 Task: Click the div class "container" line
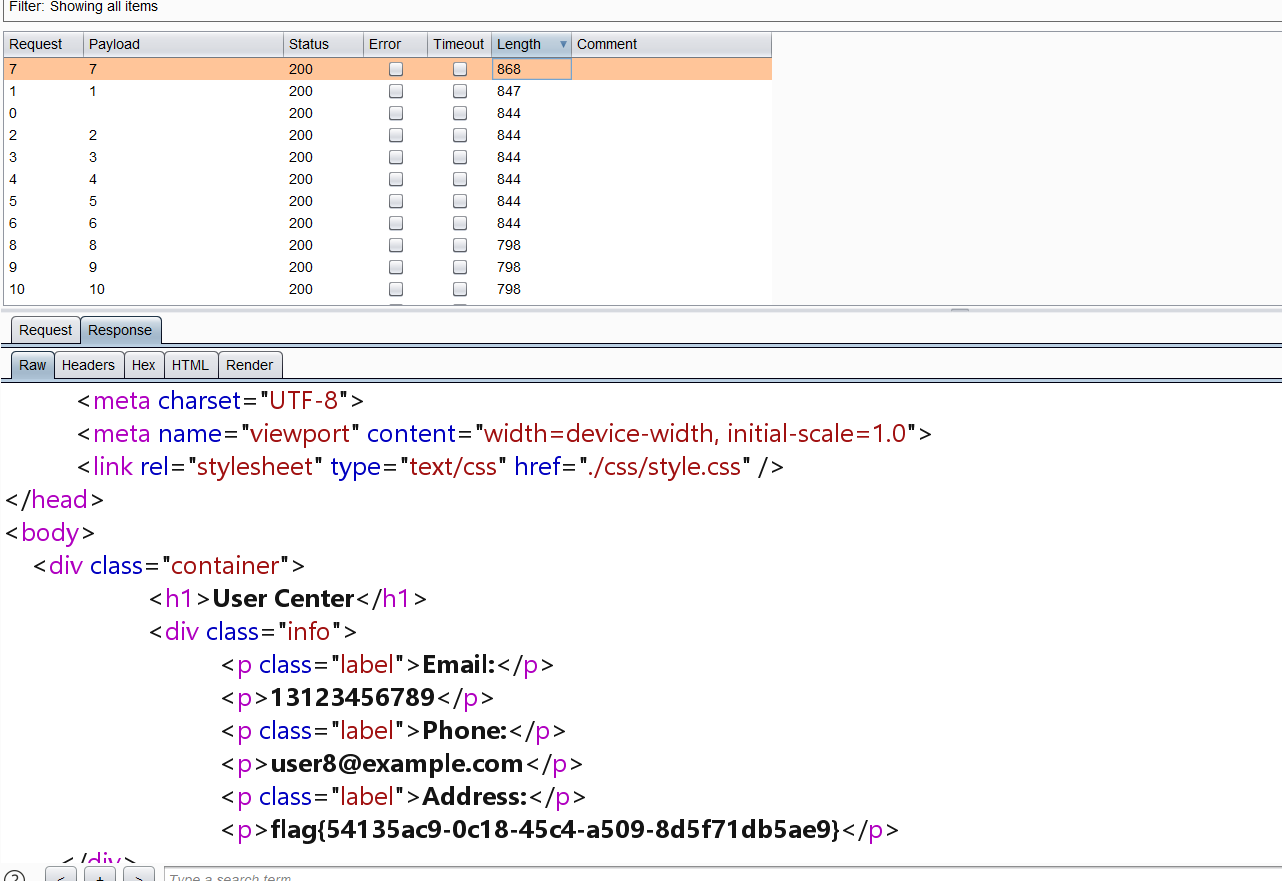(x=169, y=565)
